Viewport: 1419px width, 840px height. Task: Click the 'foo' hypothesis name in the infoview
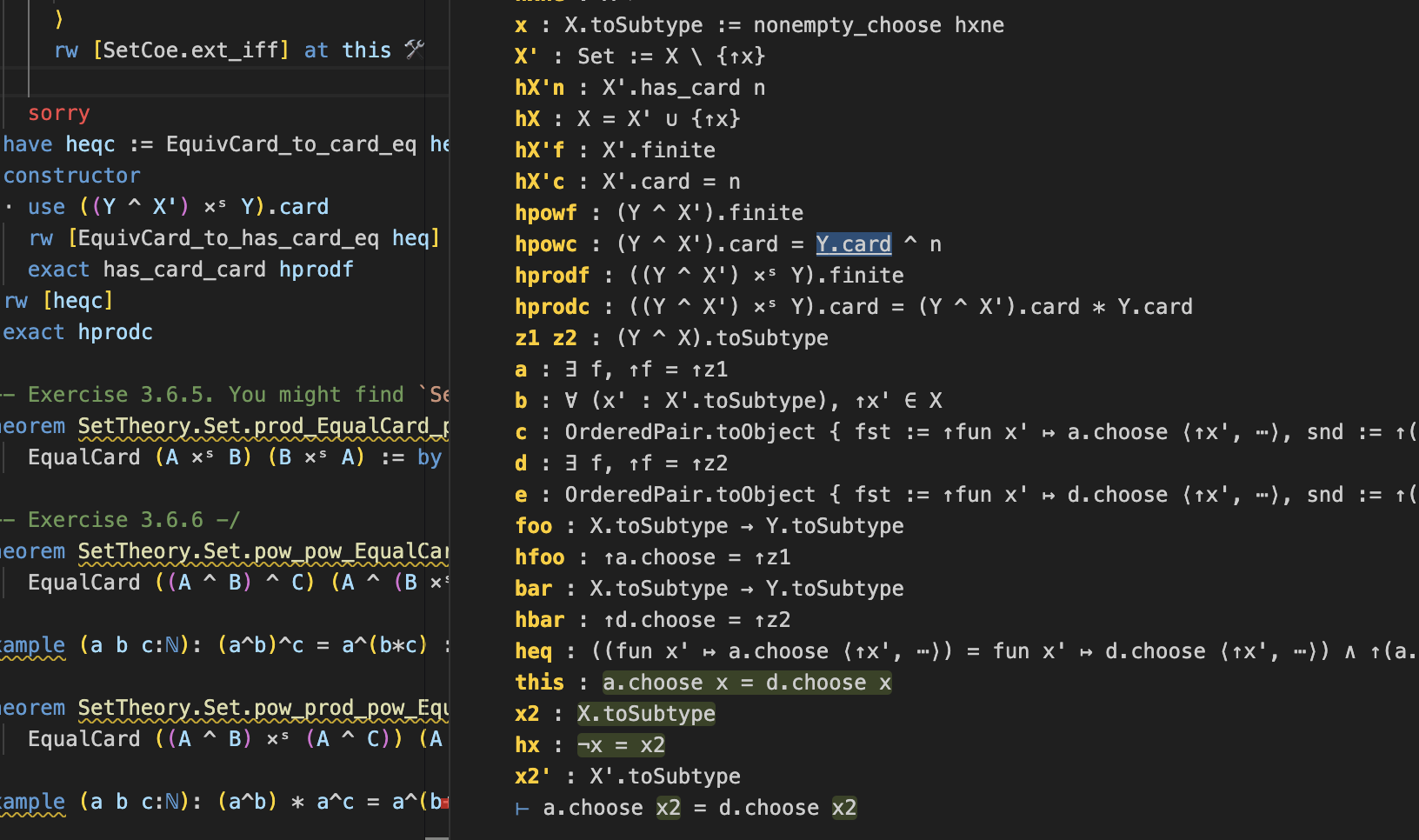point(533,526)
